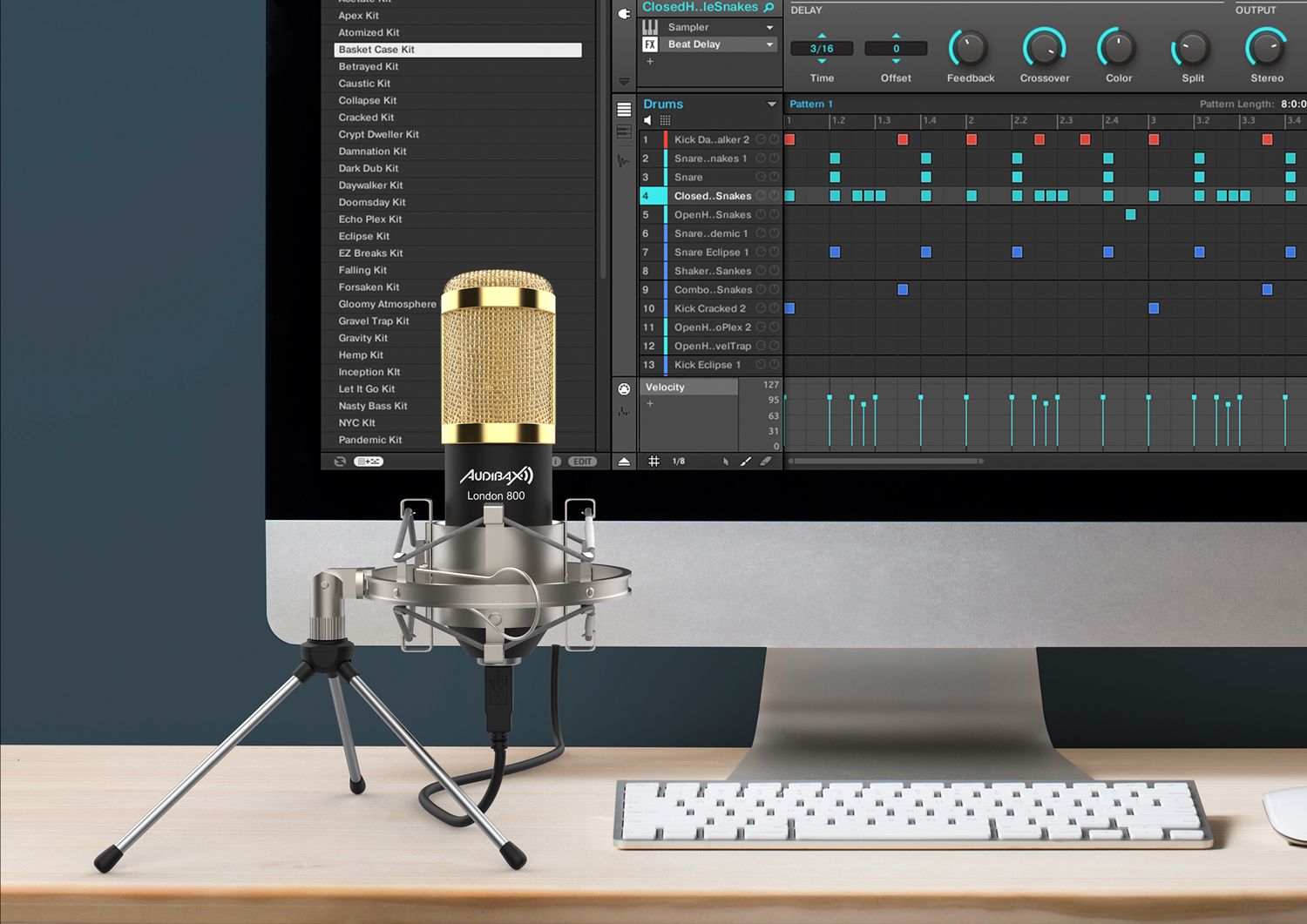Expand the Drums group dropdown menu
This screenshot has width=1307, height=924.
771,104
